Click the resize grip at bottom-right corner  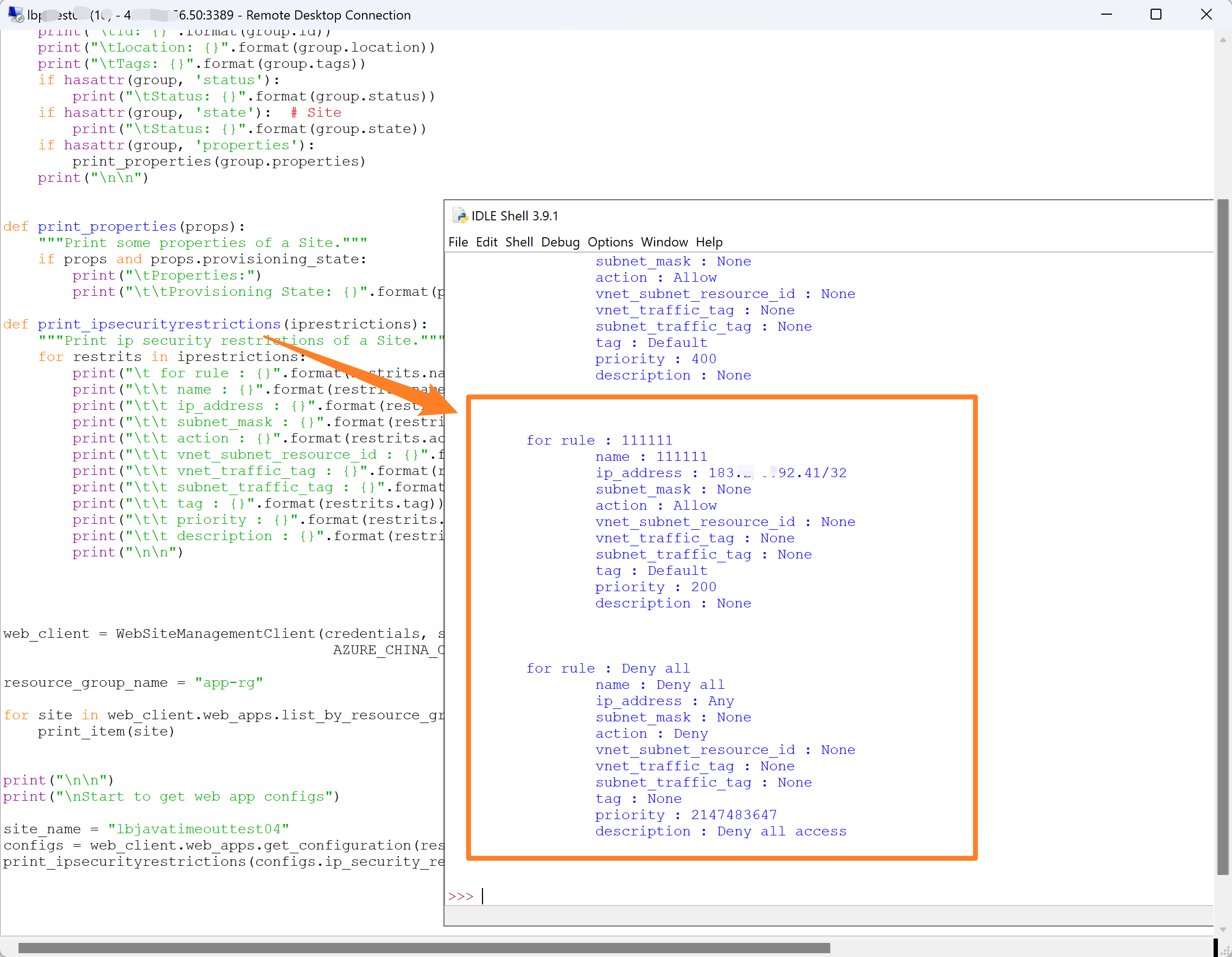click(x=1224, y=950)
